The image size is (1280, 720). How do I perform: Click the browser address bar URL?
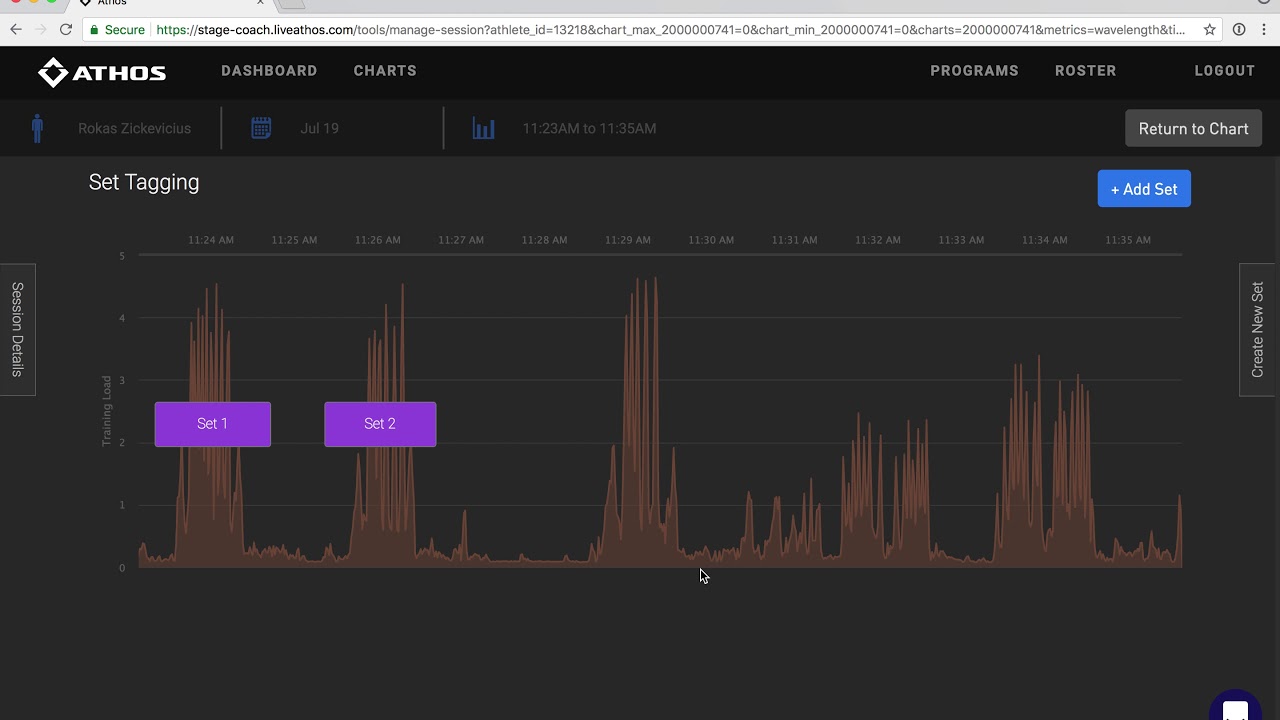671,30
